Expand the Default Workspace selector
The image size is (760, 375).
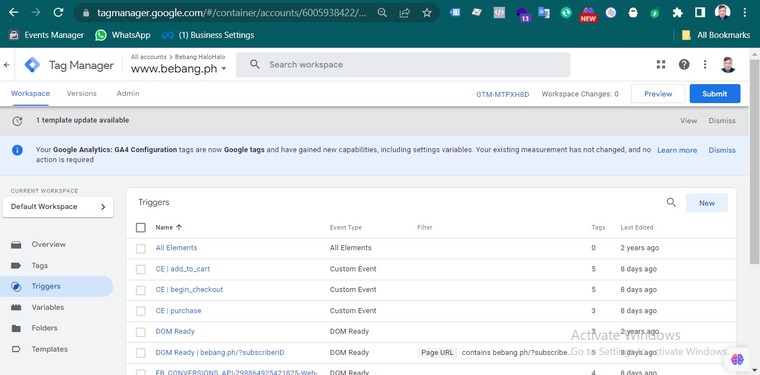58,207
